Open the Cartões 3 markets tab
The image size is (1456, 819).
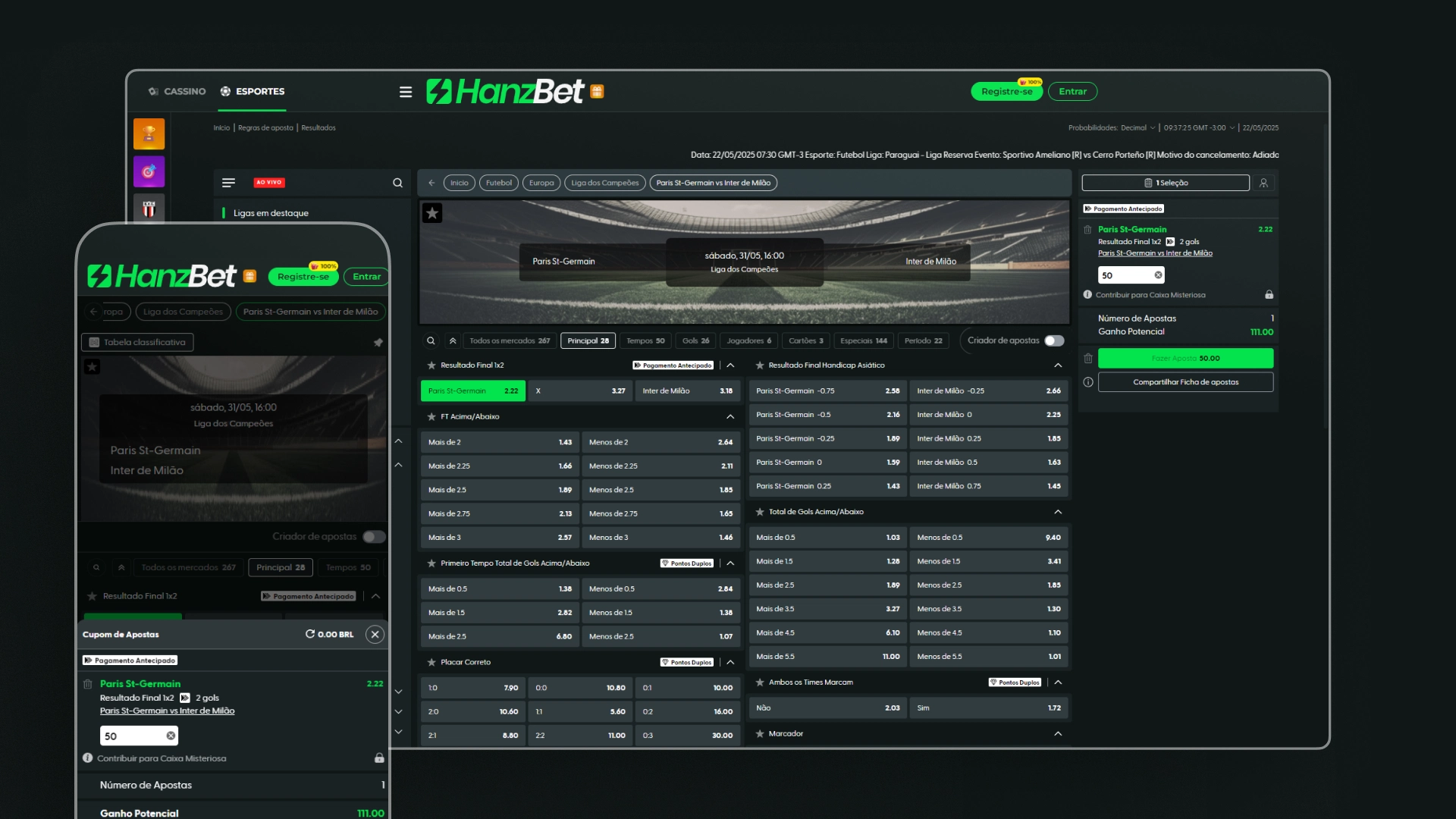[805, 340]
